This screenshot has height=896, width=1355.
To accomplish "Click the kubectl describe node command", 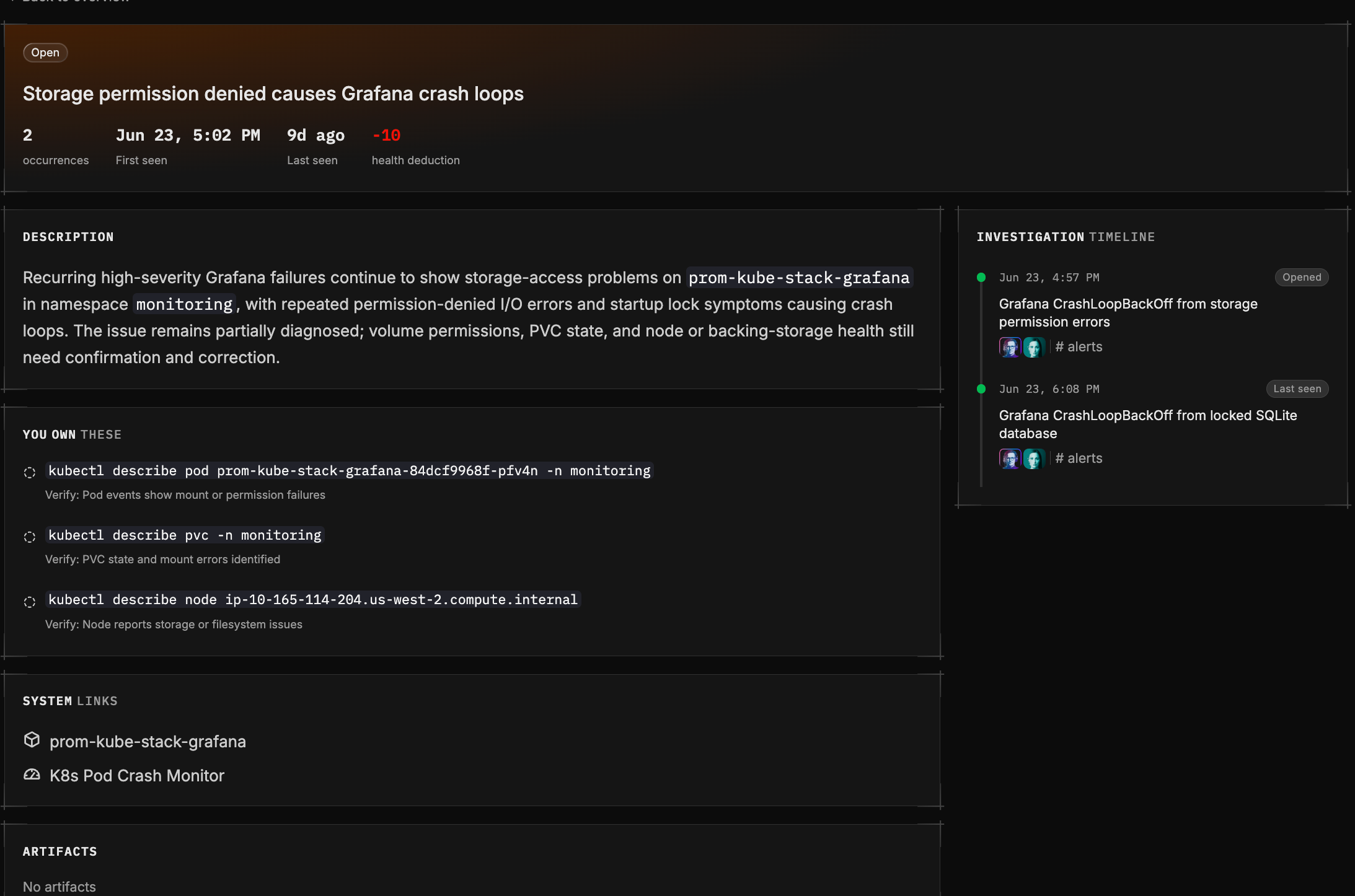I will tap(313, 600).
